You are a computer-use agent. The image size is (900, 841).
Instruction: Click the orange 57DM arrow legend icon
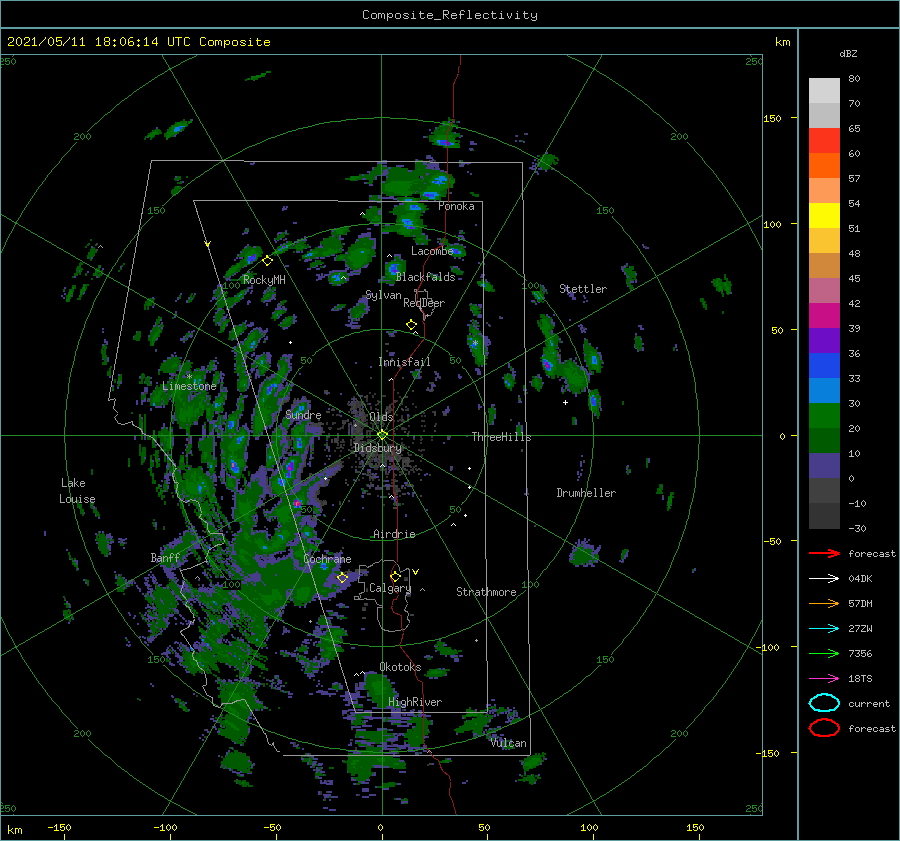click(824, 603)
